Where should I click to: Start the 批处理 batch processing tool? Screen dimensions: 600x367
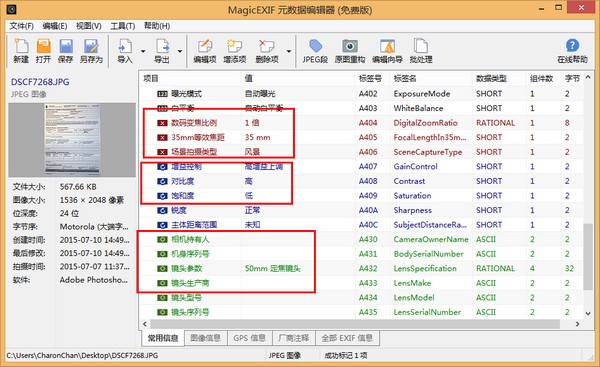pyautogui.click(x=421, y=51)
